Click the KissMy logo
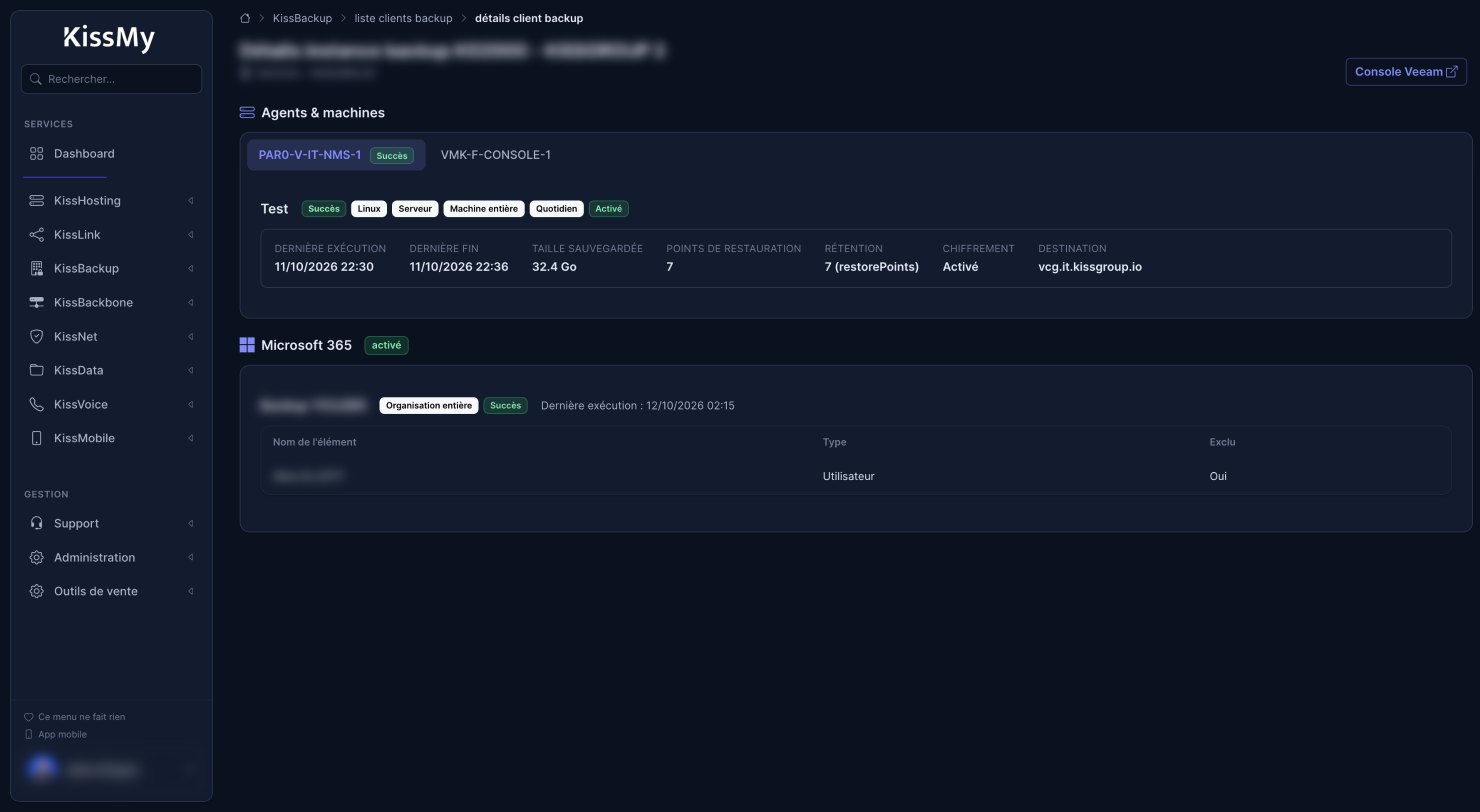 (110, 38)
